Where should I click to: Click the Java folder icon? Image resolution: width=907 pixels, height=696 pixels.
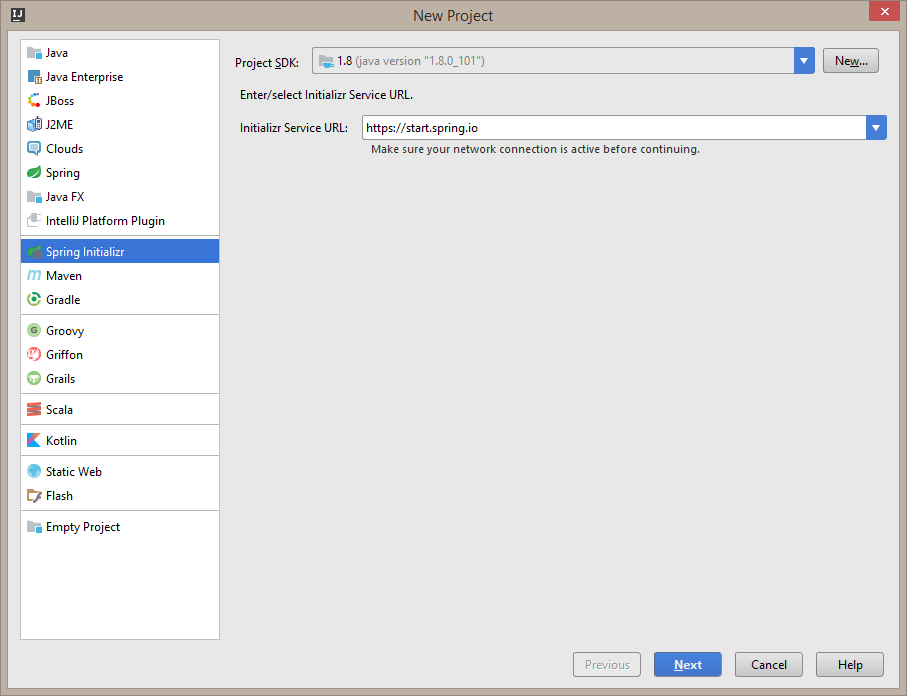[34, 53]
